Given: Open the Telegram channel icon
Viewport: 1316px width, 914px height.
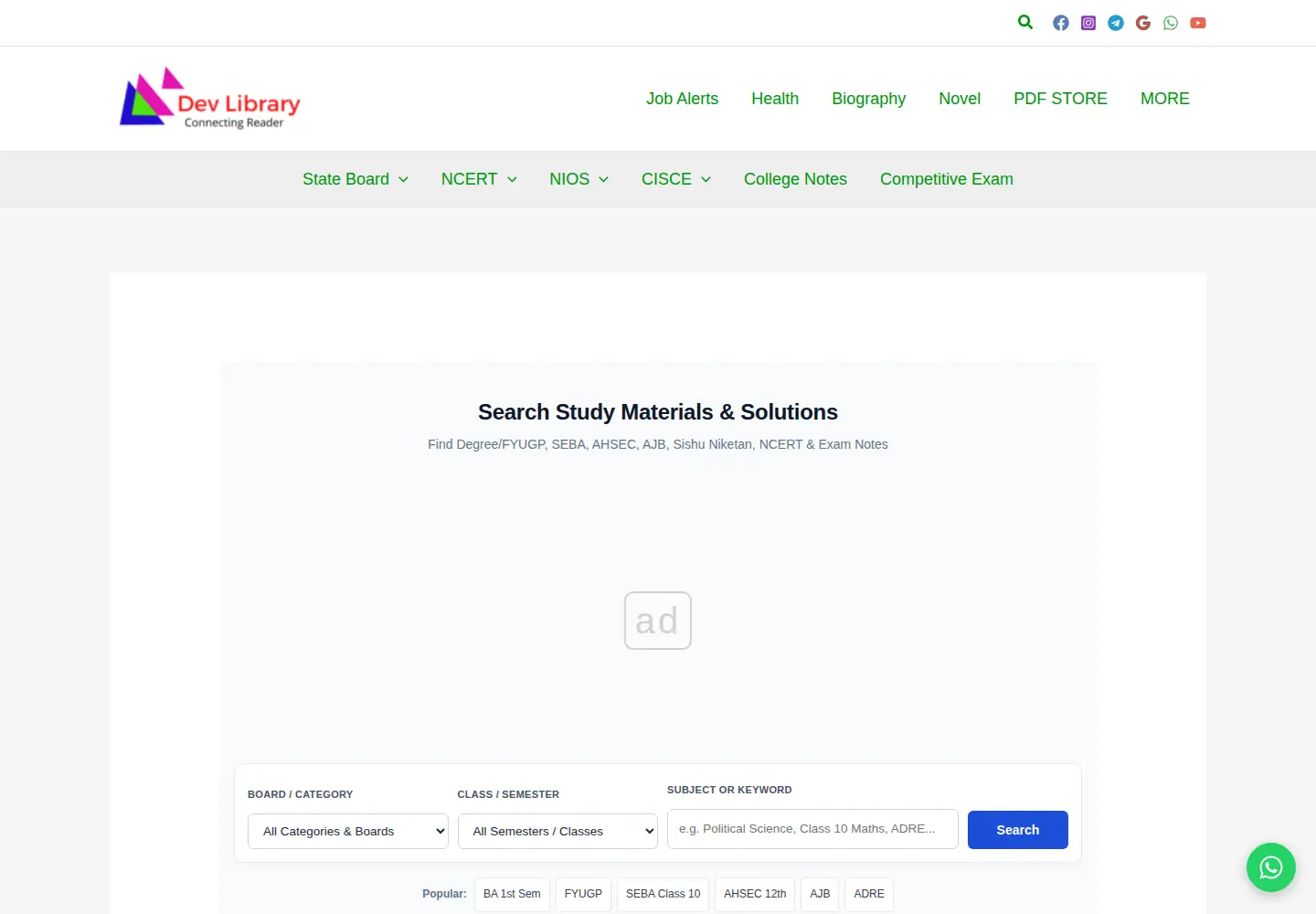Looking at the screenshot, I should click(1116, 23).
